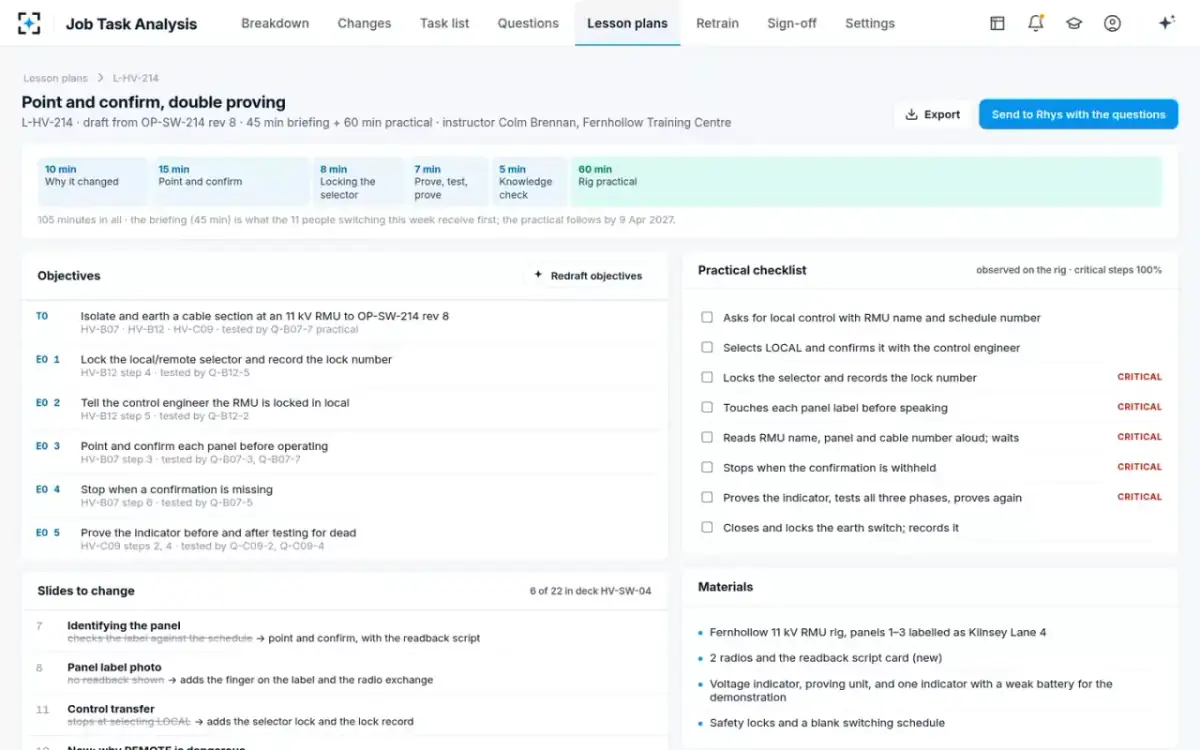Screen dimensions: 1200x750
Task: Switch to the Changes tab
Action: click(364, 23)
